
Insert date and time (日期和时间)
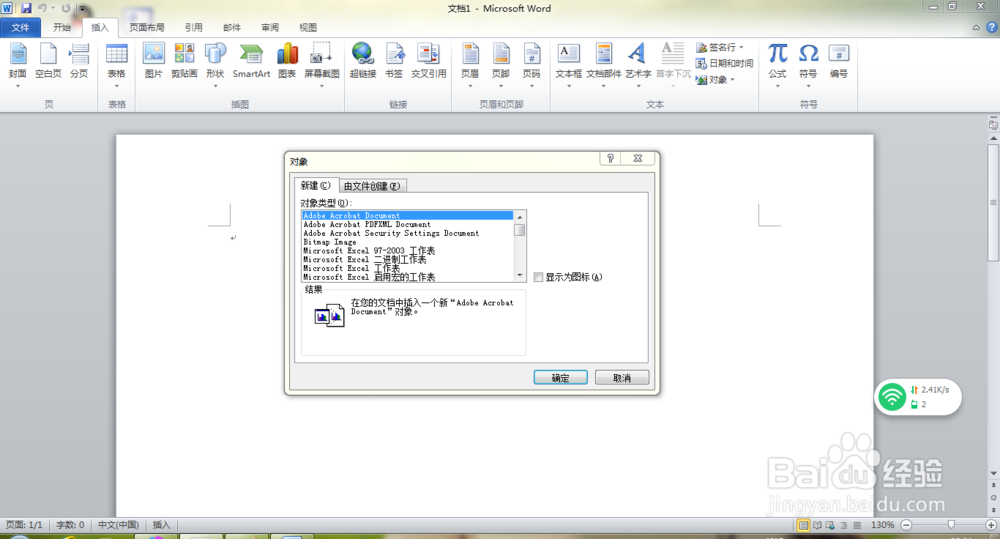724,63
